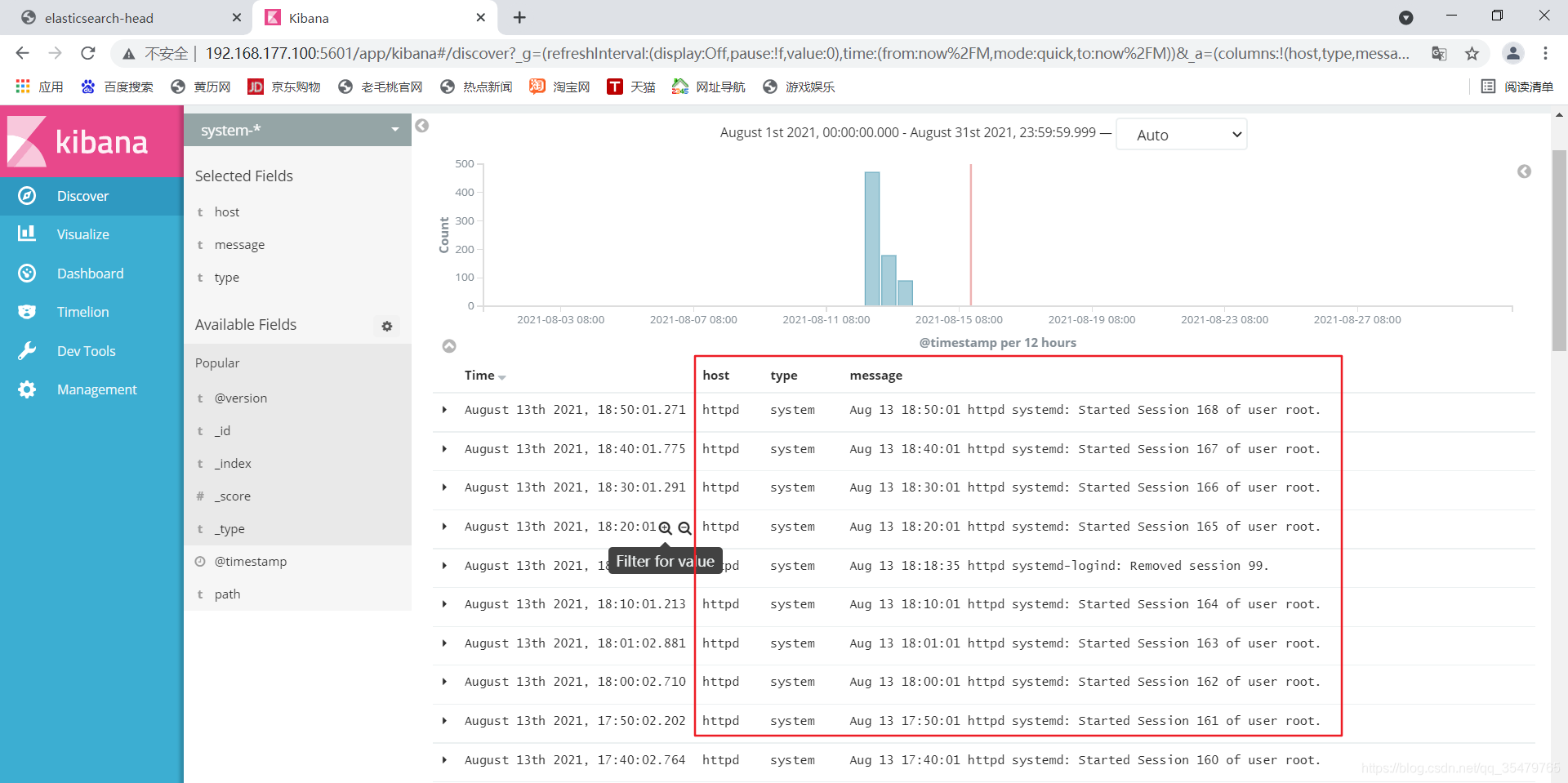
Task: Expand the 18:01:02.881 log row
Action: click(x=444, y=643)
